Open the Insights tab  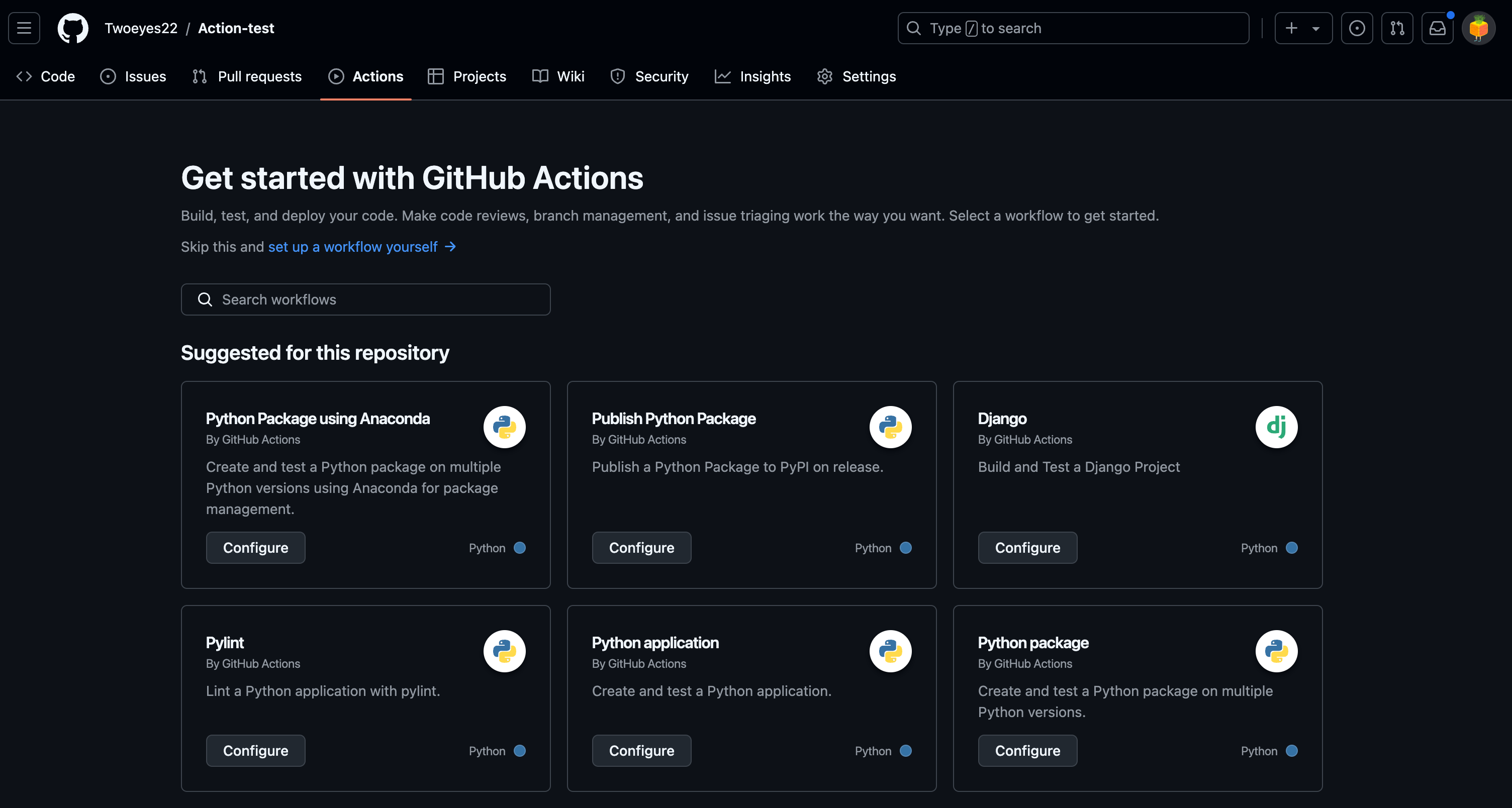tap(753, 76)
